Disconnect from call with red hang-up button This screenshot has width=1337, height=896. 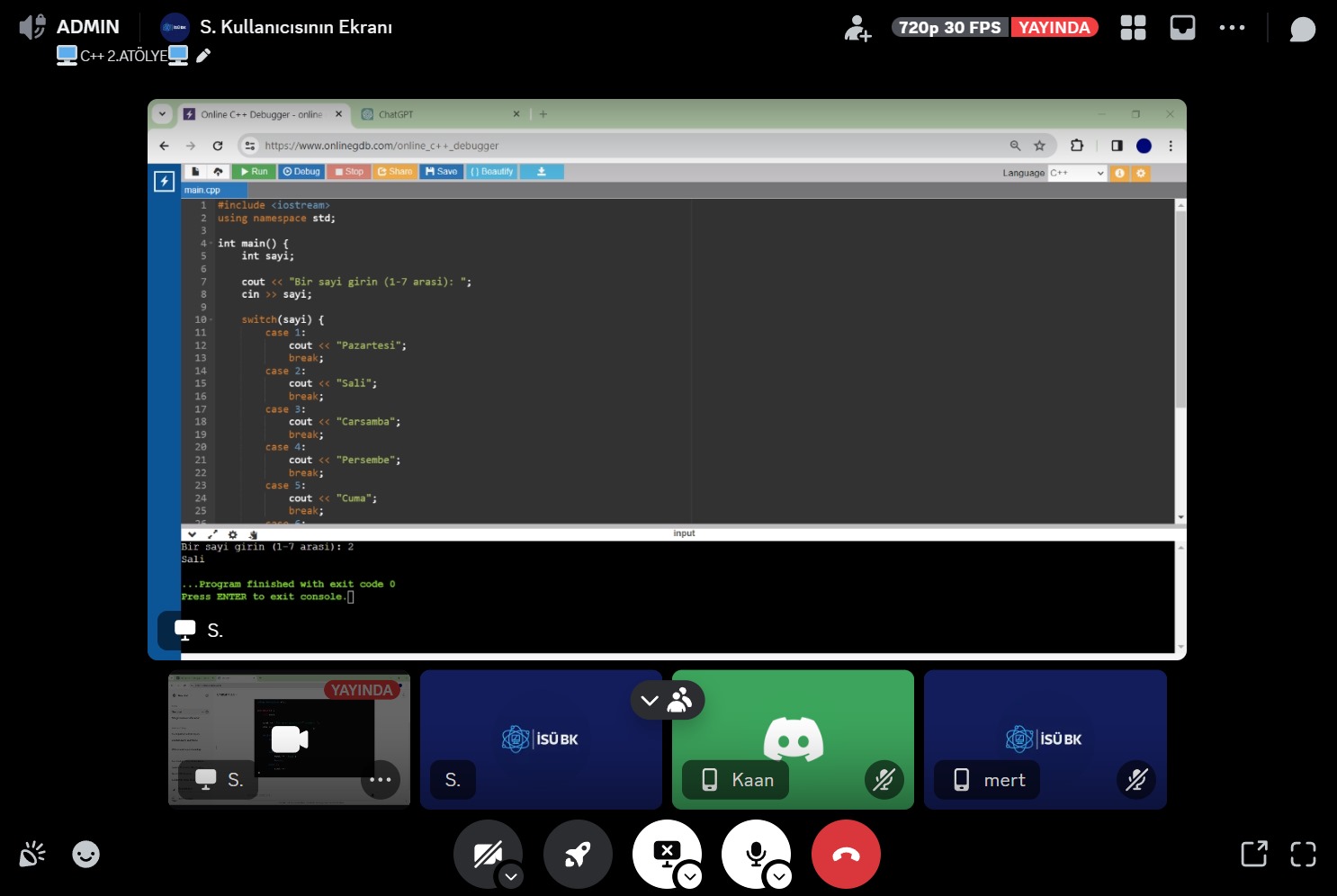pyautogui.click(x=846, y=854)
